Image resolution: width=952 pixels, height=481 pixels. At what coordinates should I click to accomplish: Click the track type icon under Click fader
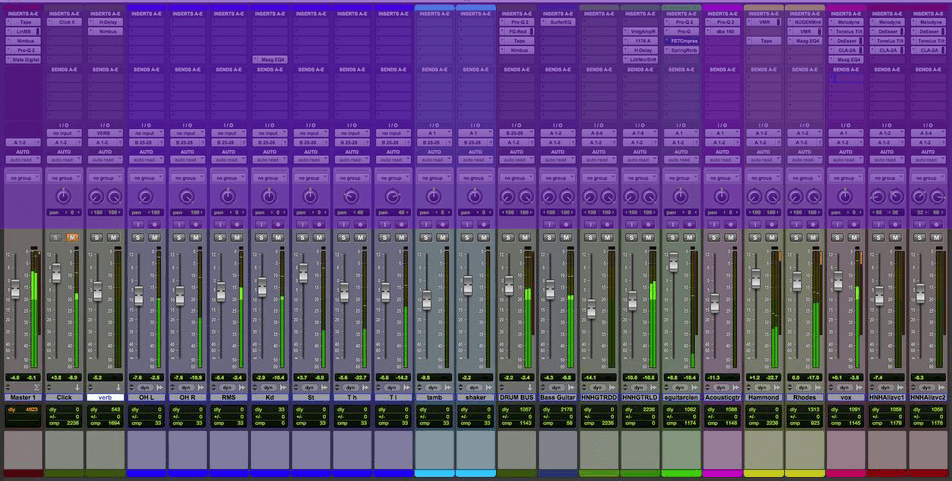tap(76, 387)
